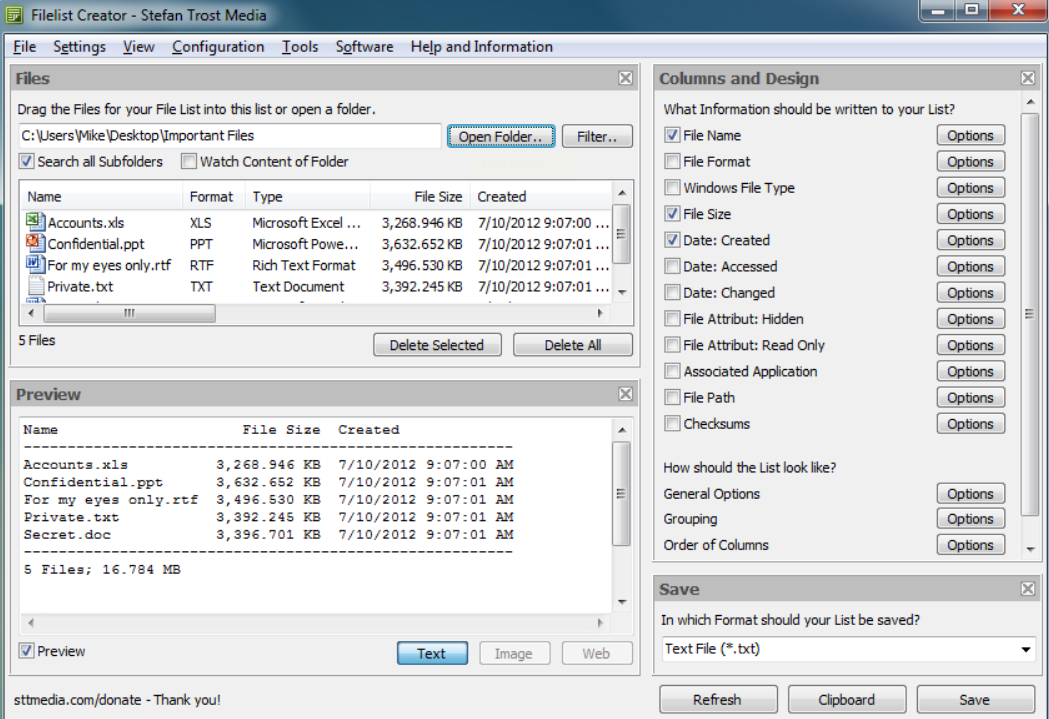Image resolution: width=1049 pixels, height=719 pixels.
Task: Close the Columns and Design panel
Action: 1028,78
